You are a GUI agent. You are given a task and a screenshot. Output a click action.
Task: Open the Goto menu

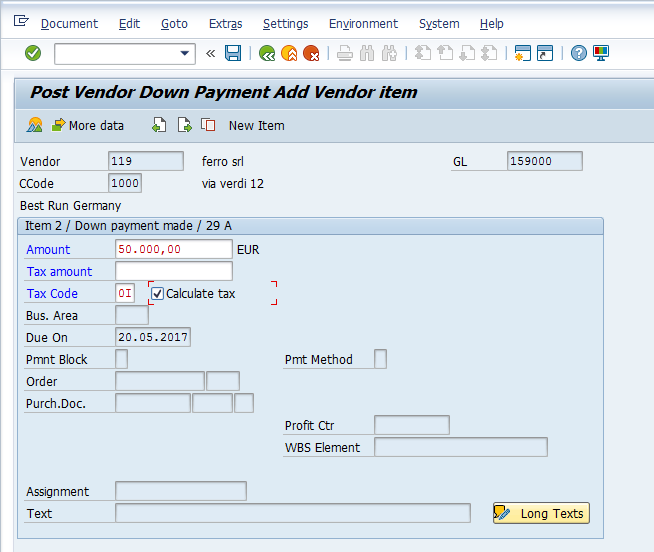pos(174,23)
